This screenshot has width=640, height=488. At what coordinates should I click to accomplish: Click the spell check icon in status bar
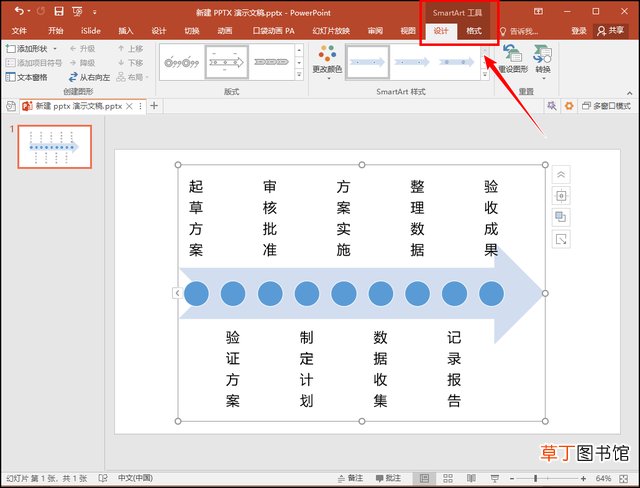103,478
